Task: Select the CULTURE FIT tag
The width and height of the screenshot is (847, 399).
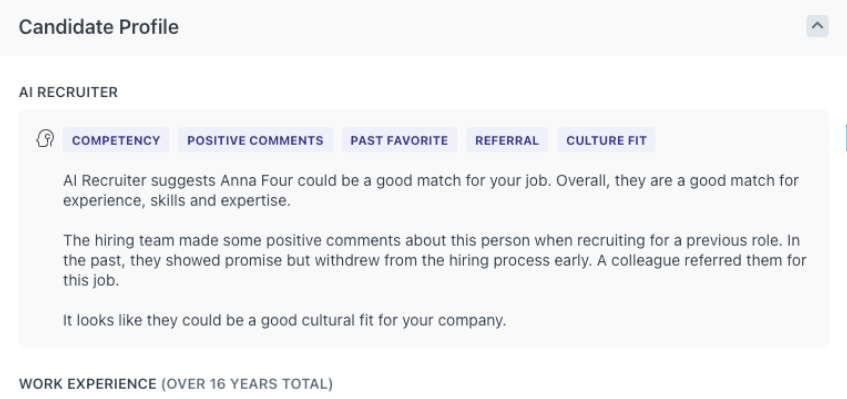Action: pos(606,140)
